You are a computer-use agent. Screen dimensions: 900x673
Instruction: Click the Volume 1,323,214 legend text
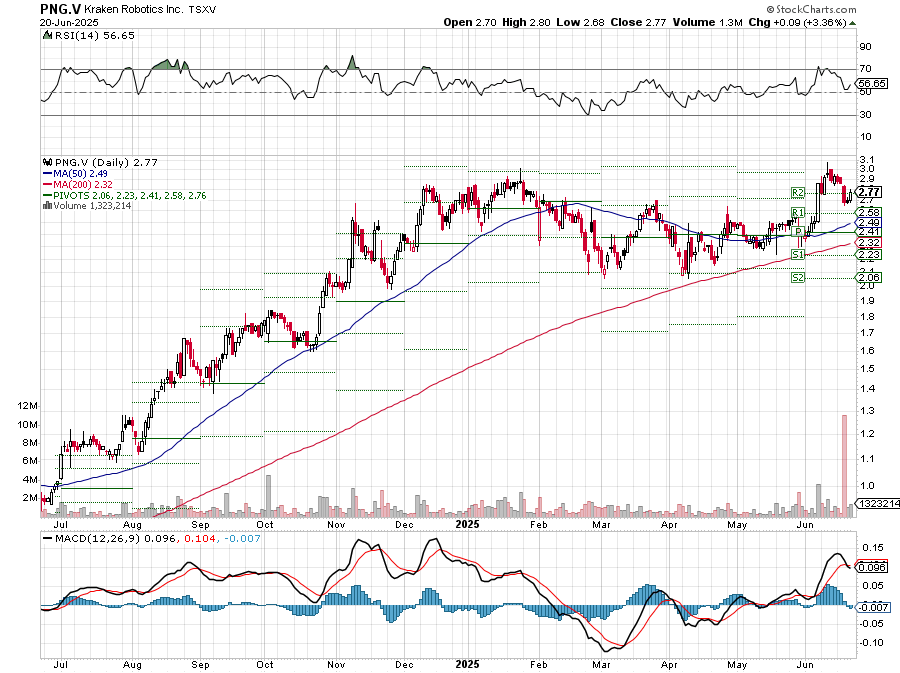[92, 206]
